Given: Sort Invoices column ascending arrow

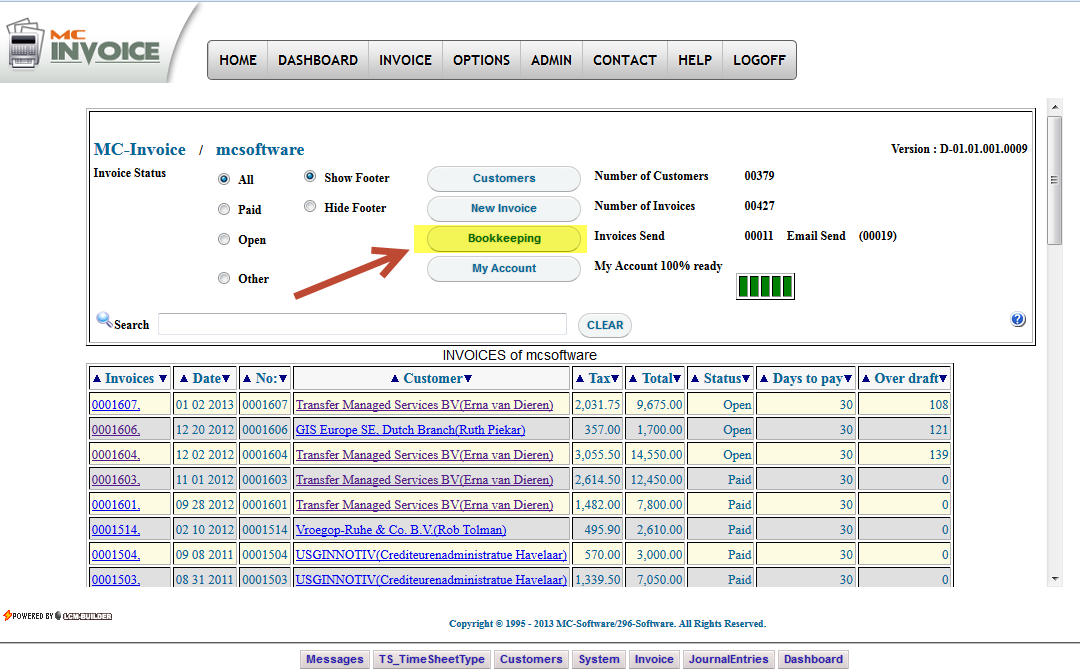Looking at the screenshot, I should [97, 379].
